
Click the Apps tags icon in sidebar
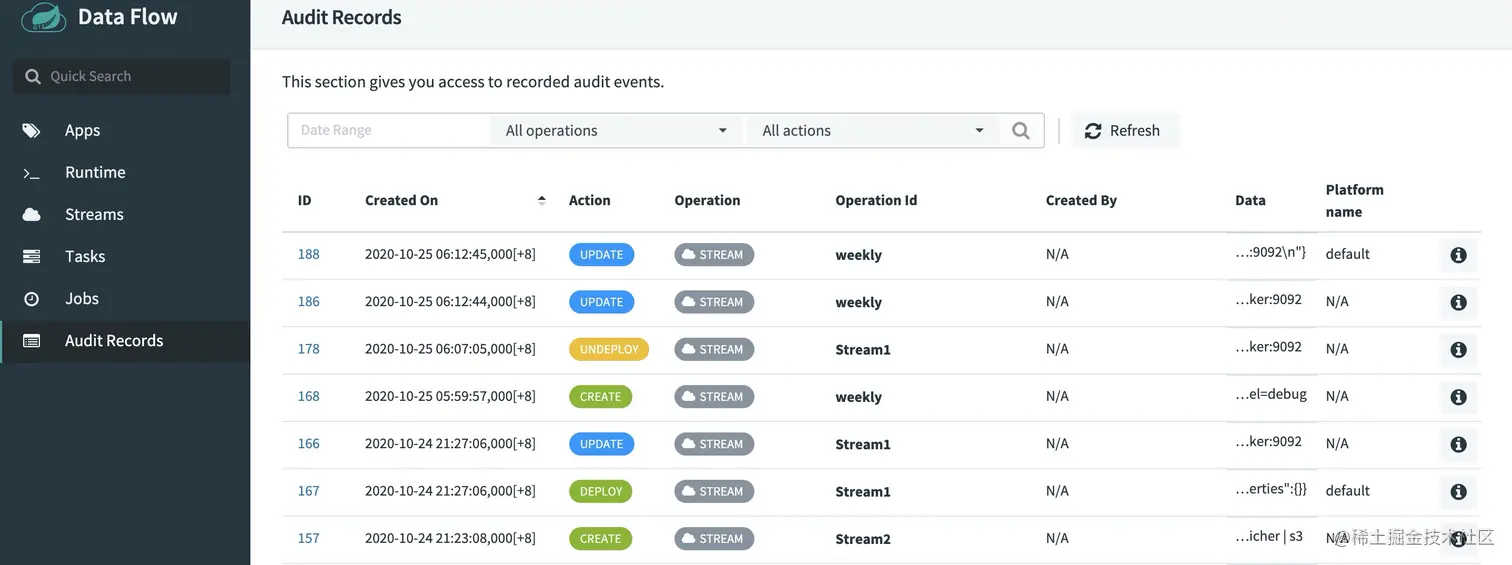tap(32, 130)
